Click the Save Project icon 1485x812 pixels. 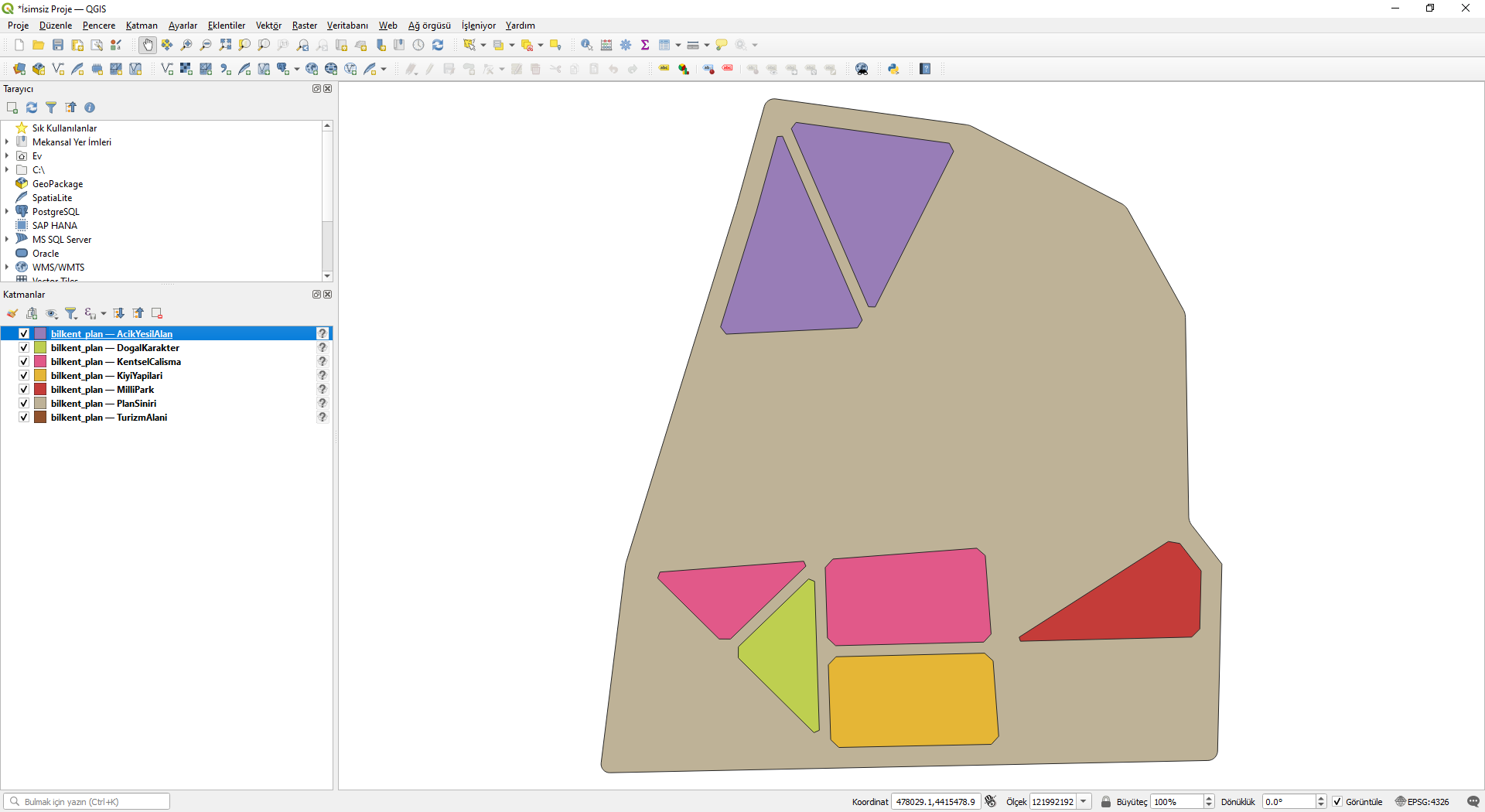tap(58, 45)
